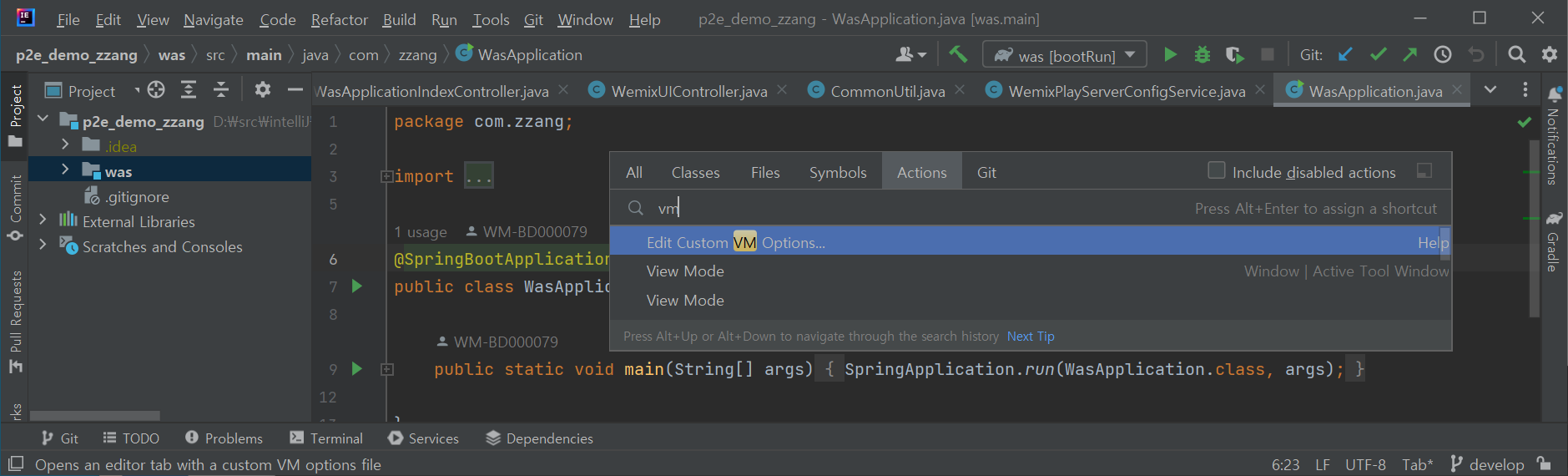
Task: Open the Refactor menu
Action: click(x=339, y=19)
